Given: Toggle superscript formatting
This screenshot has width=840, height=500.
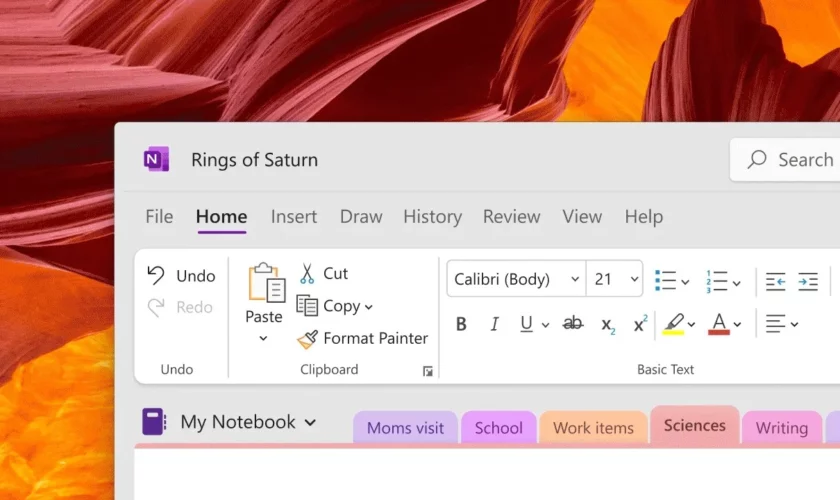Looking at the screenshot, I should coord(640,324).
